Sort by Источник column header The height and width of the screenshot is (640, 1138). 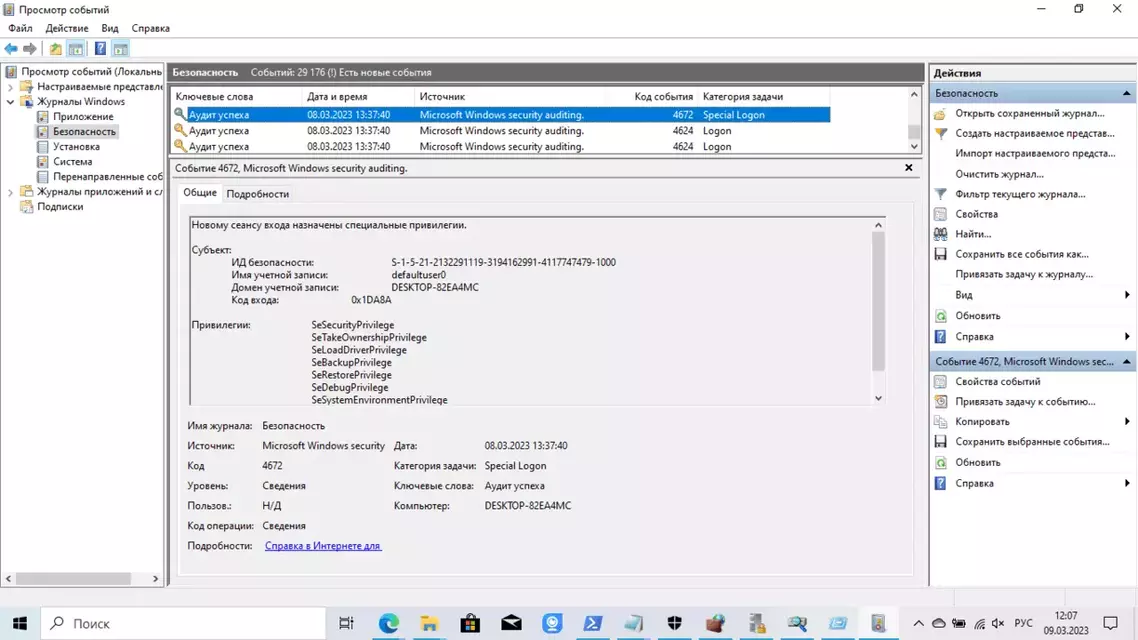[x=522, y=97]
